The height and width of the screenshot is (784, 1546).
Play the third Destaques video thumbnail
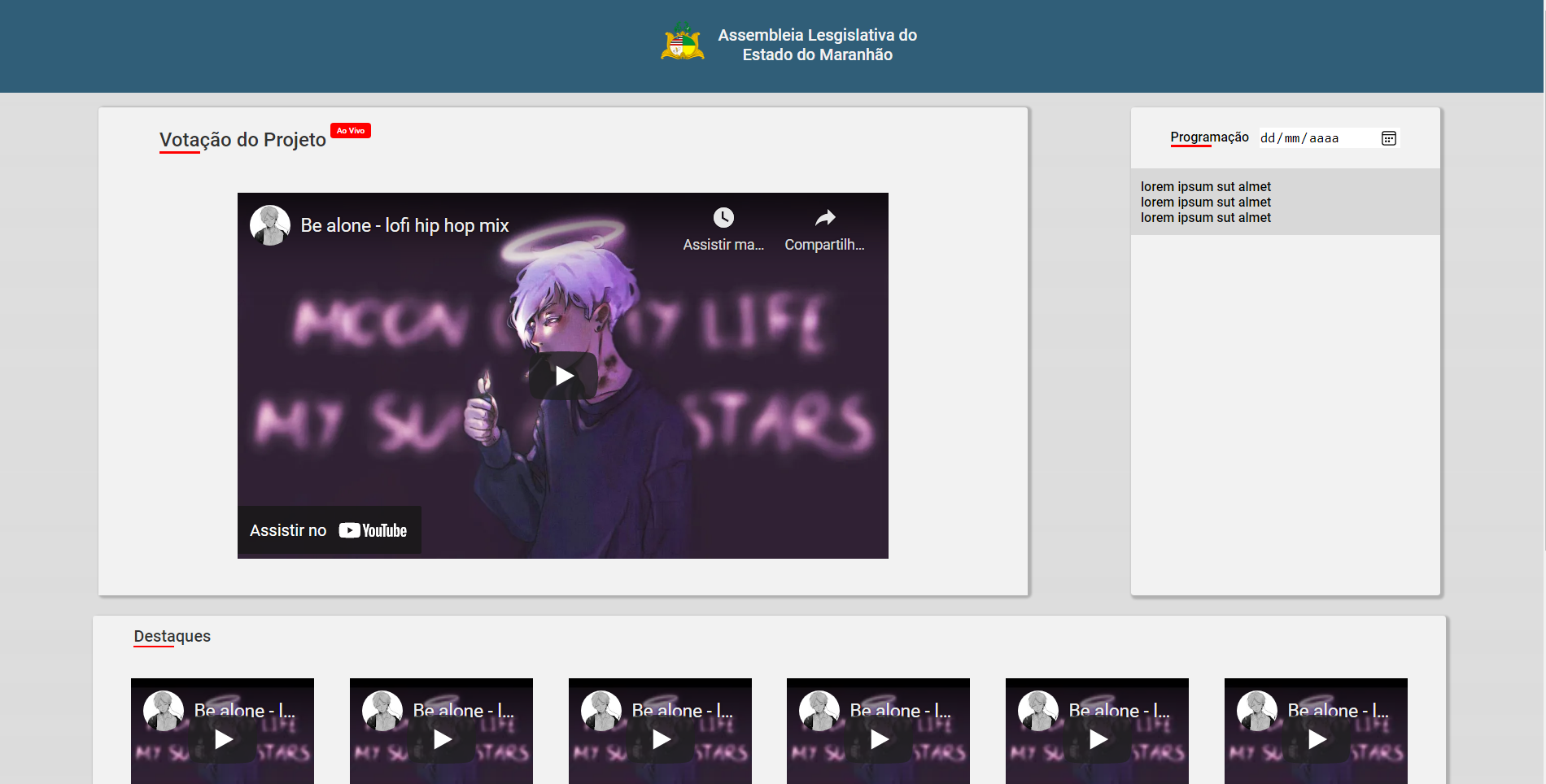coord(661,739)
